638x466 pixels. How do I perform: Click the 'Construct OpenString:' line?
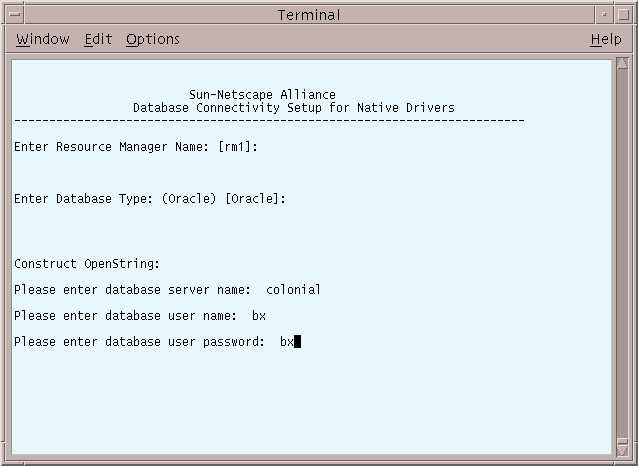(x=87, y=264)
